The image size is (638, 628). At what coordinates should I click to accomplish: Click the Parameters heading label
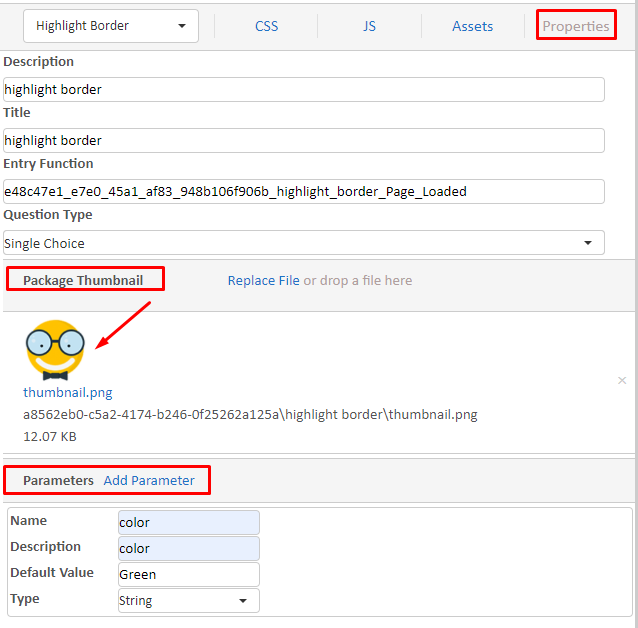click(58, 481)
